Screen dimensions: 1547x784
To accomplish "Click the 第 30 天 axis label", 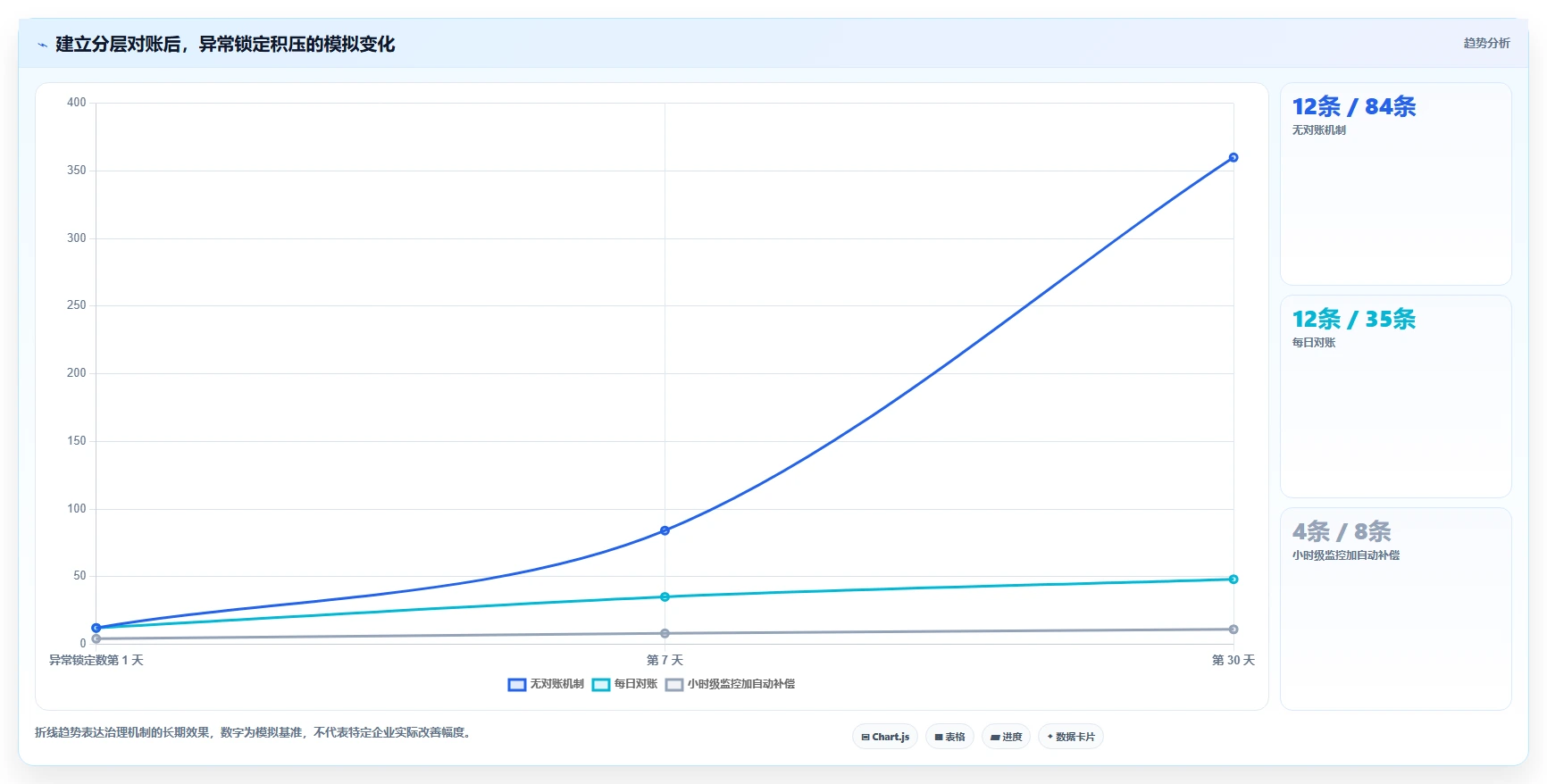I will 1233,660.
